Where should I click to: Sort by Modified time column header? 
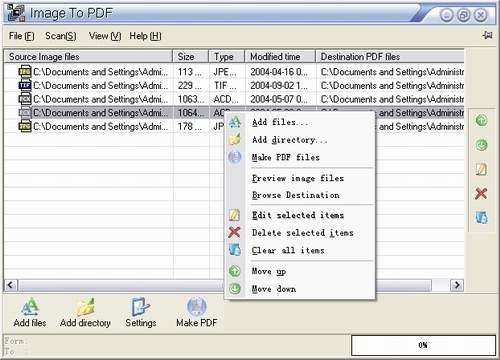tap(280, 57)
